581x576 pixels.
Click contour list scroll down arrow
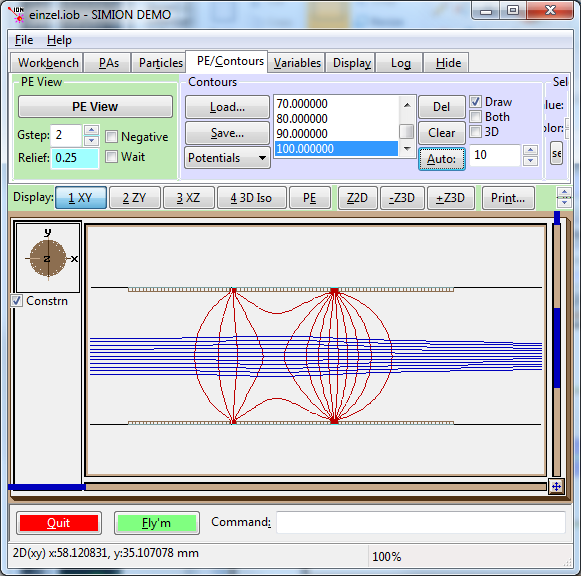click(407, 149)
